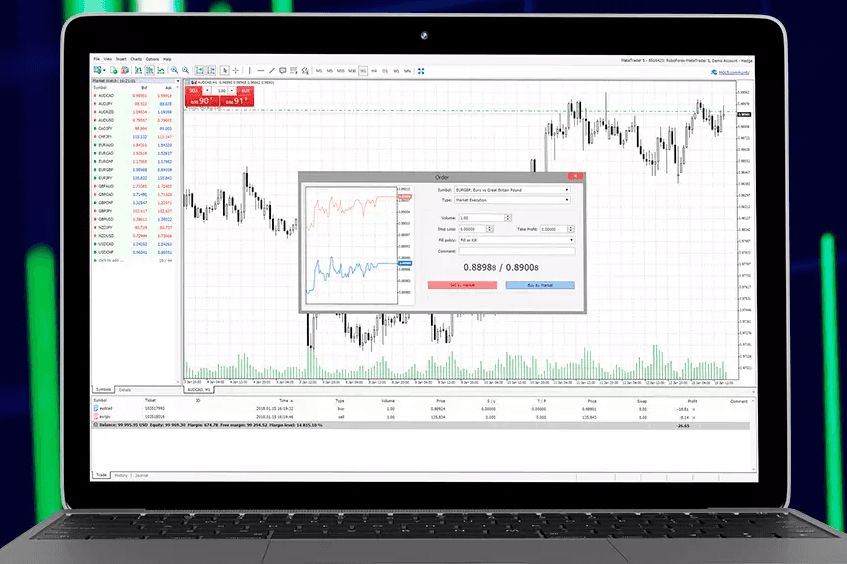
Task: Select the H4 timeframe button
Action: [x=374, y=71]
